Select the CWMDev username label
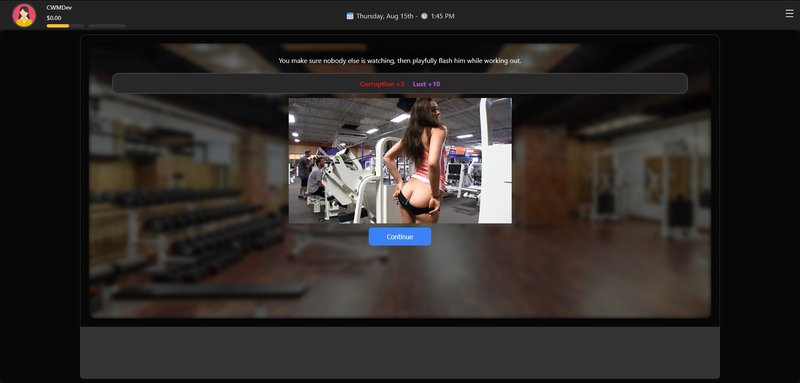 59,8
